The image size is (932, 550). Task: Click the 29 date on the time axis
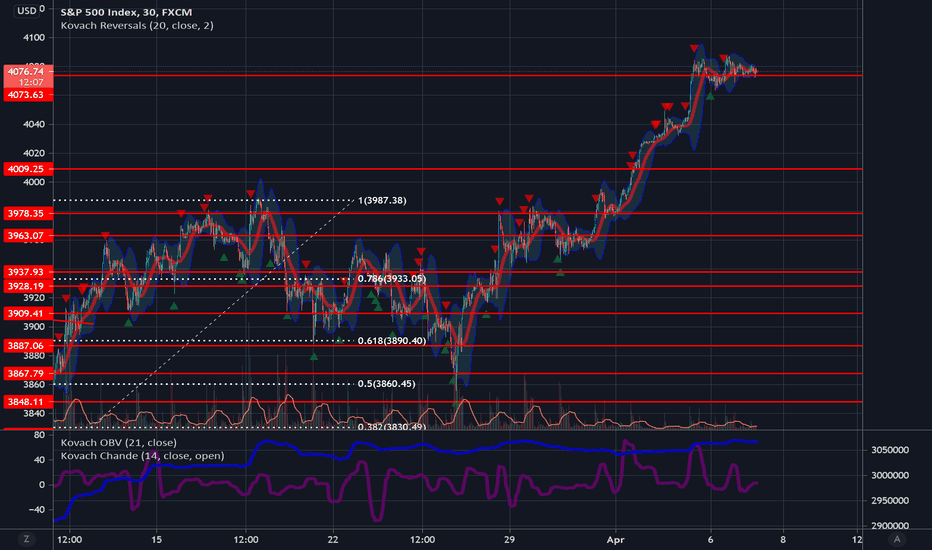click(x=509, y=540)
